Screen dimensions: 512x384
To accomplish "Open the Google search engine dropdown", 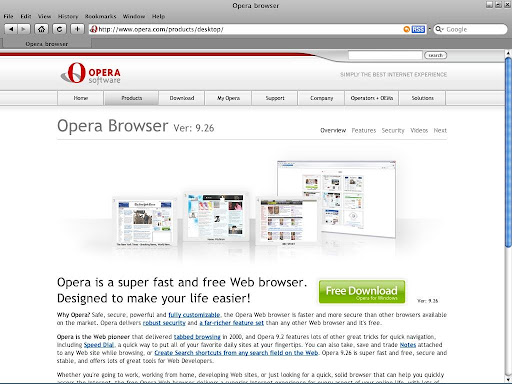I will 440,29.
